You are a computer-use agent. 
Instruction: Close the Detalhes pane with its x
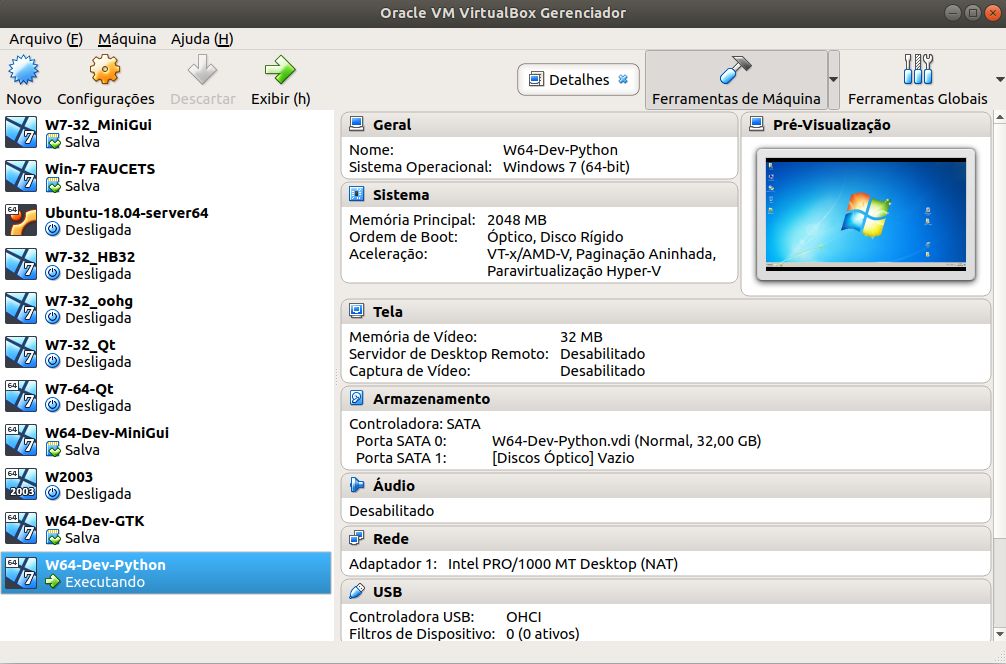tap(624, 80)
